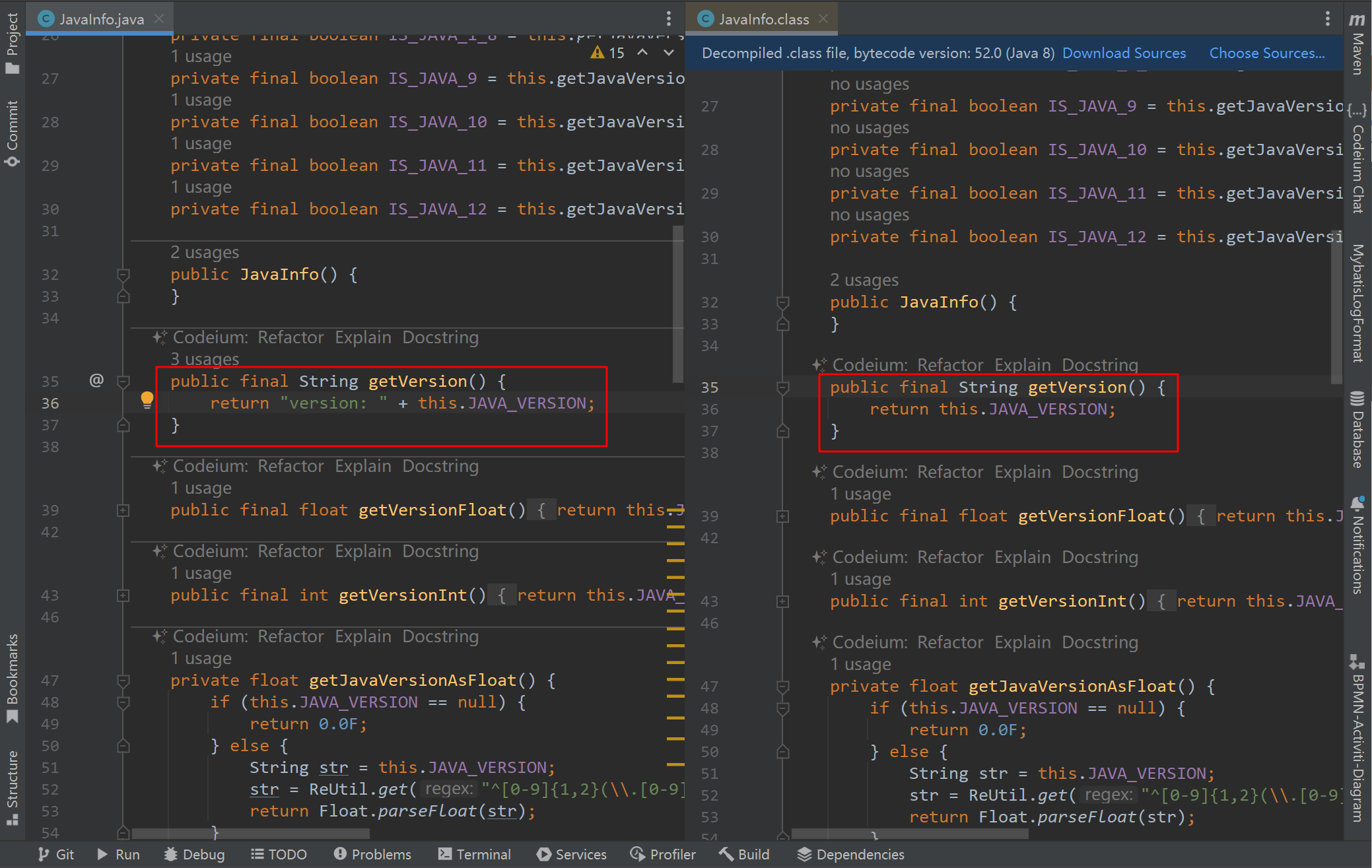The image size is (1372, 868).
Task: Click Codeium Explain above getVersionInt in JavaInfo.class
Action: 1022,557
